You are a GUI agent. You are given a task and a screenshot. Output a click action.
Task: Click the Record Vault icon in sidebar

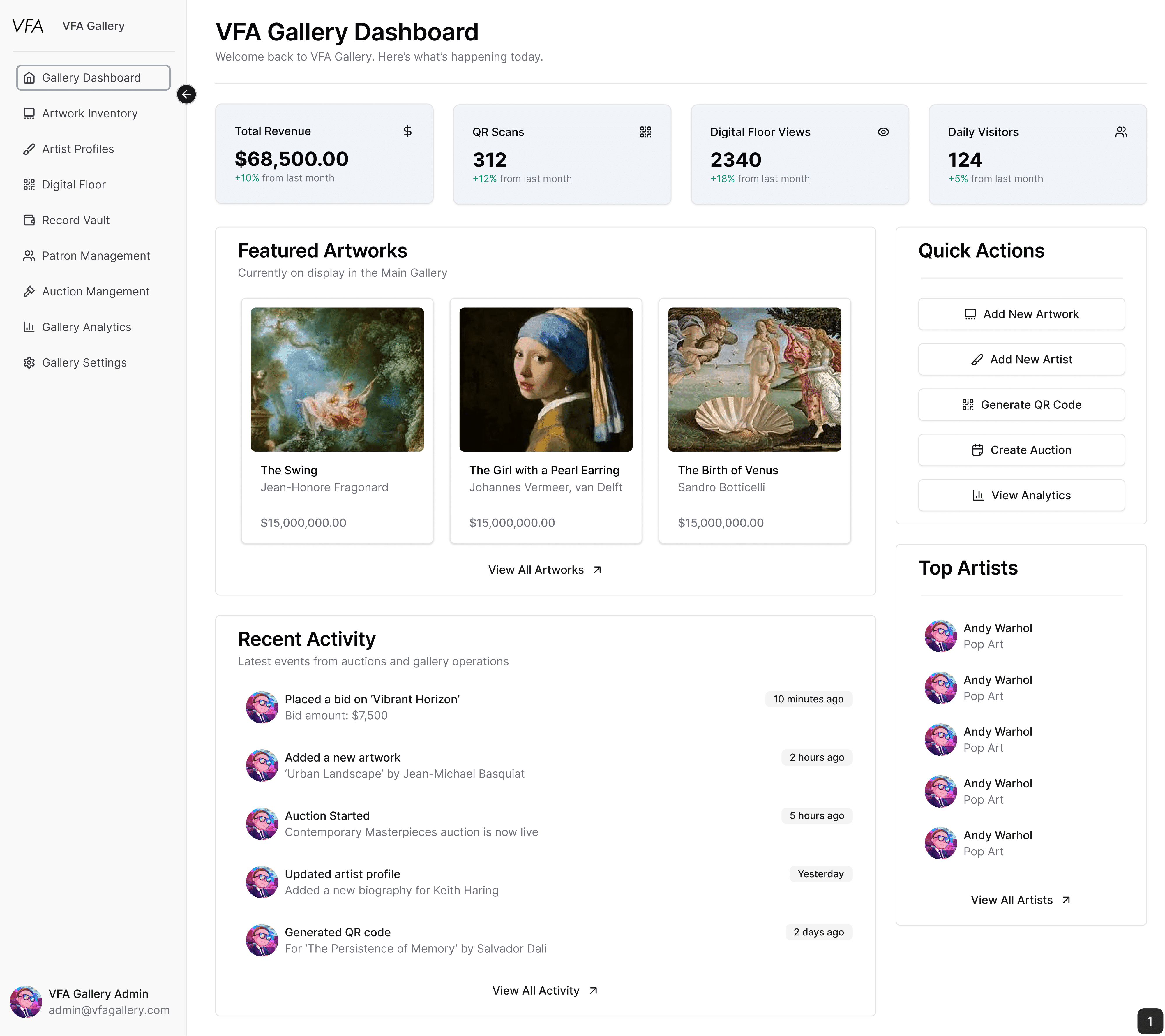(29, 220)
